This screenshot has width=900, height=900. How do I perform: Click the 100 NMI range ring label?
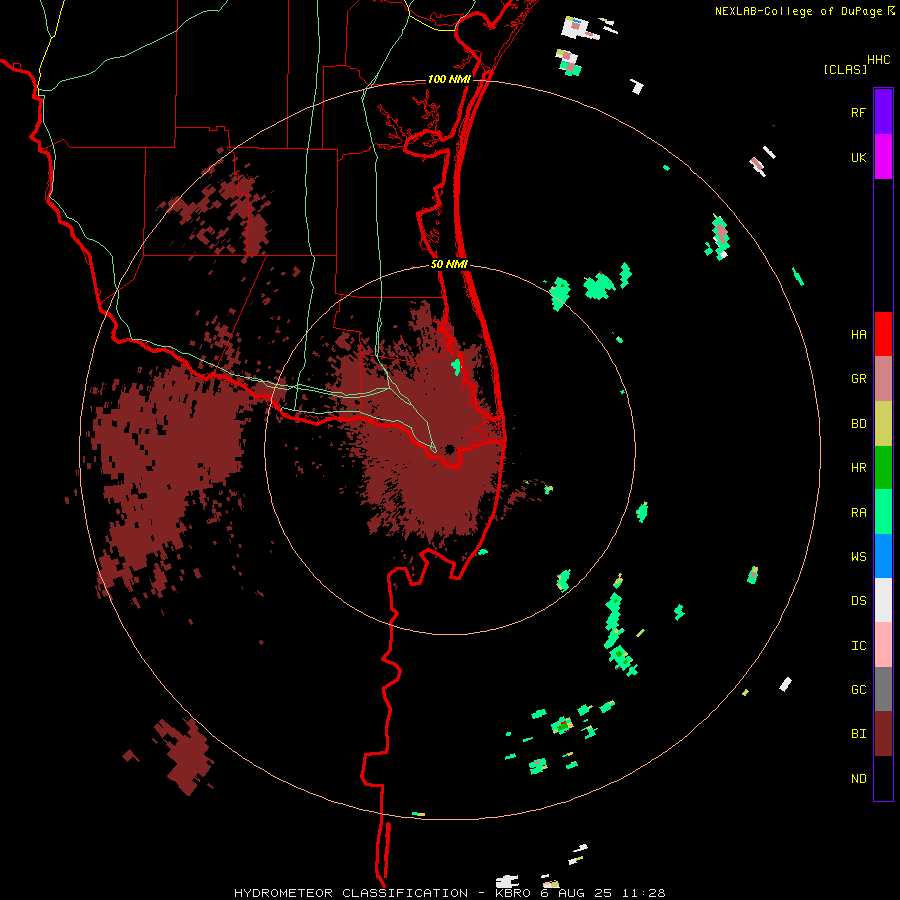point(449,79)
